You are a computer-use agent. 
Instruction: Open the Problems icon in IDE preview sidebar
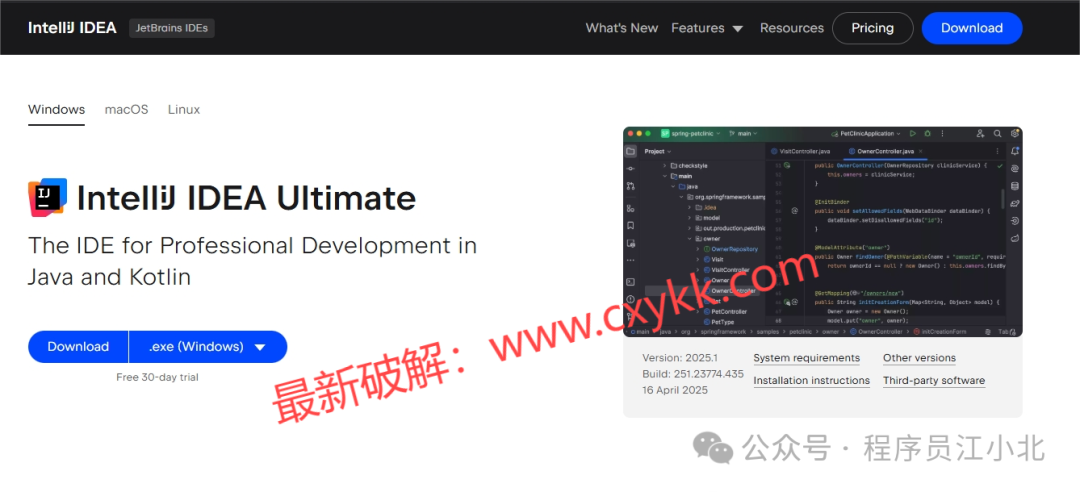pos(630,299)
